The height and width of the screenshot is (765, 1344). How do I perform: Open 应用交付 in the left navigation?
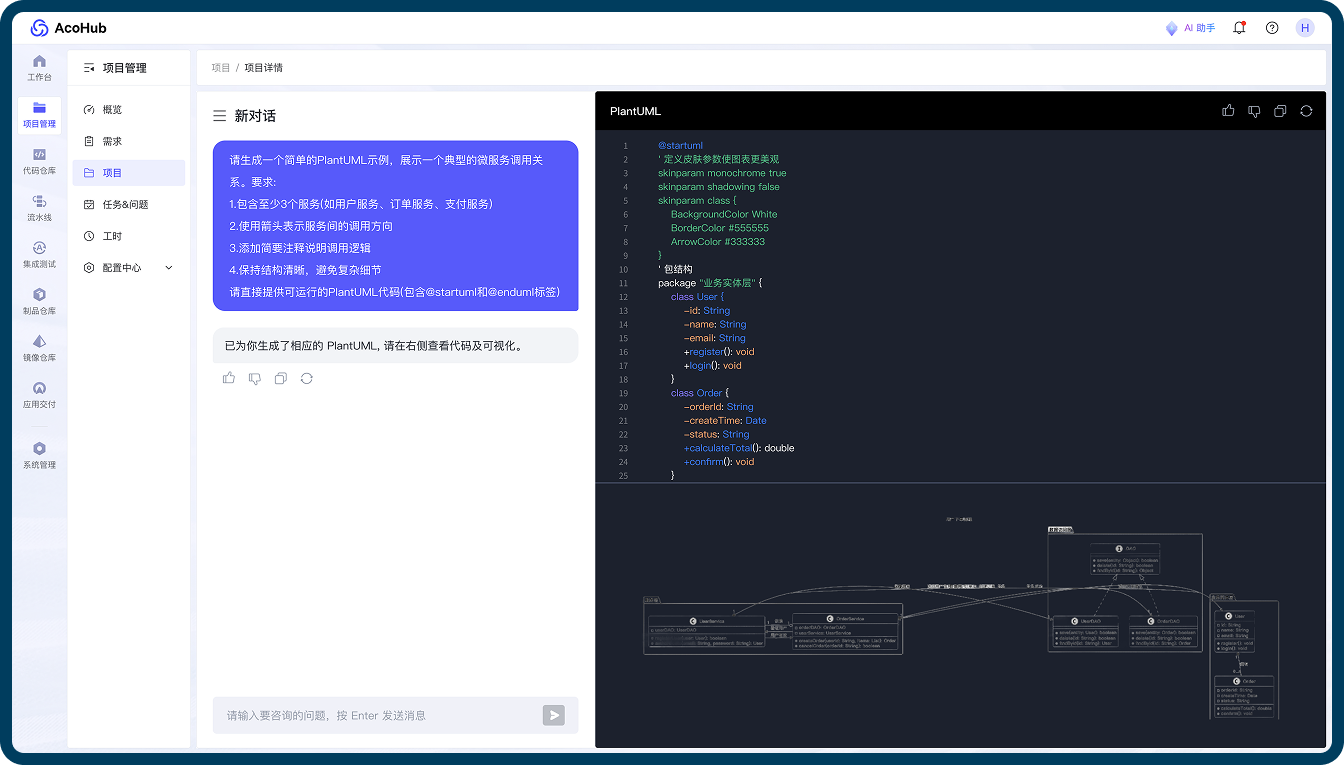pyautogui.click(x=39, y=396)
